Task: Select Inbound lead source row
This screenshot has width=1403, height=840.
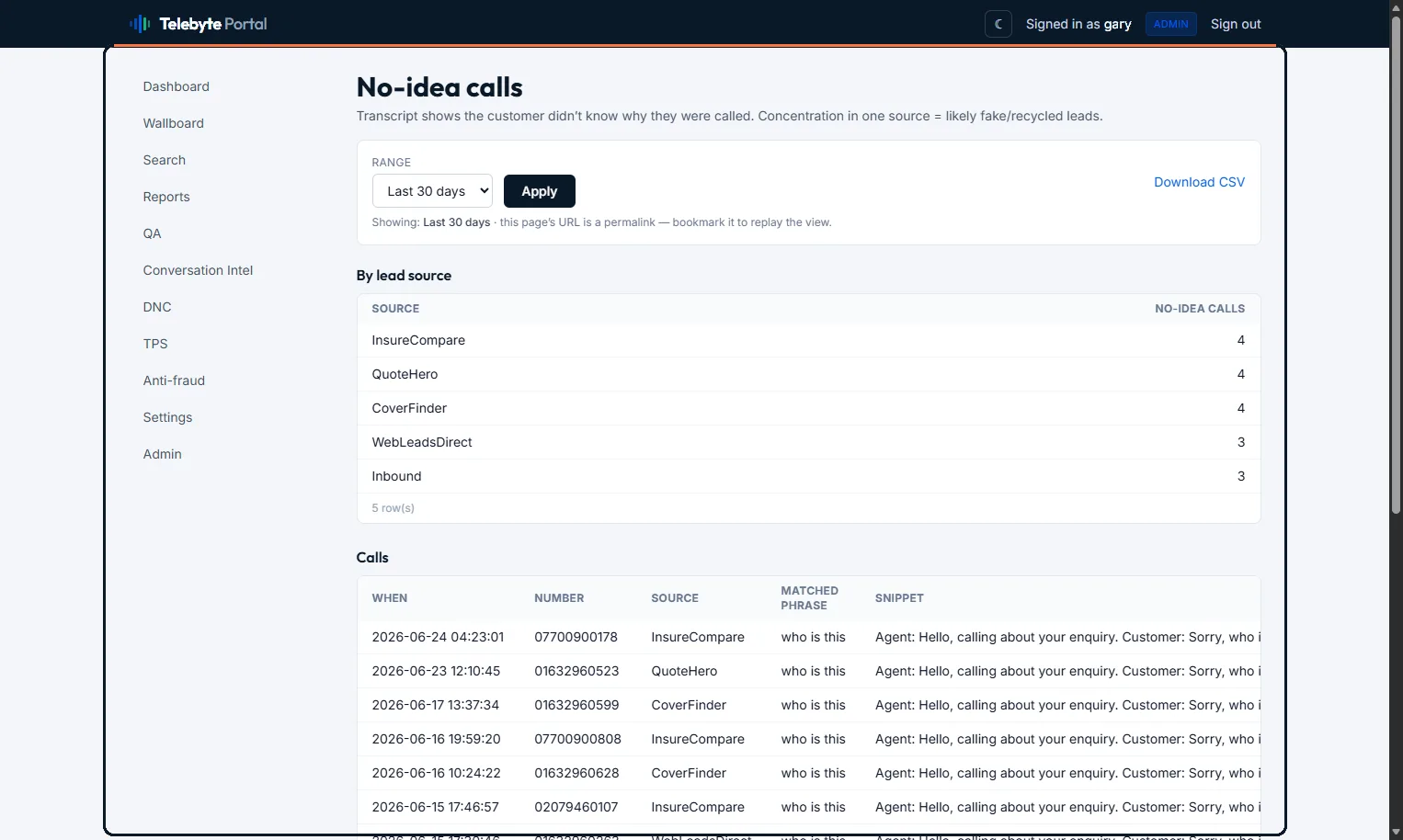Action: [x=808, y=476]
